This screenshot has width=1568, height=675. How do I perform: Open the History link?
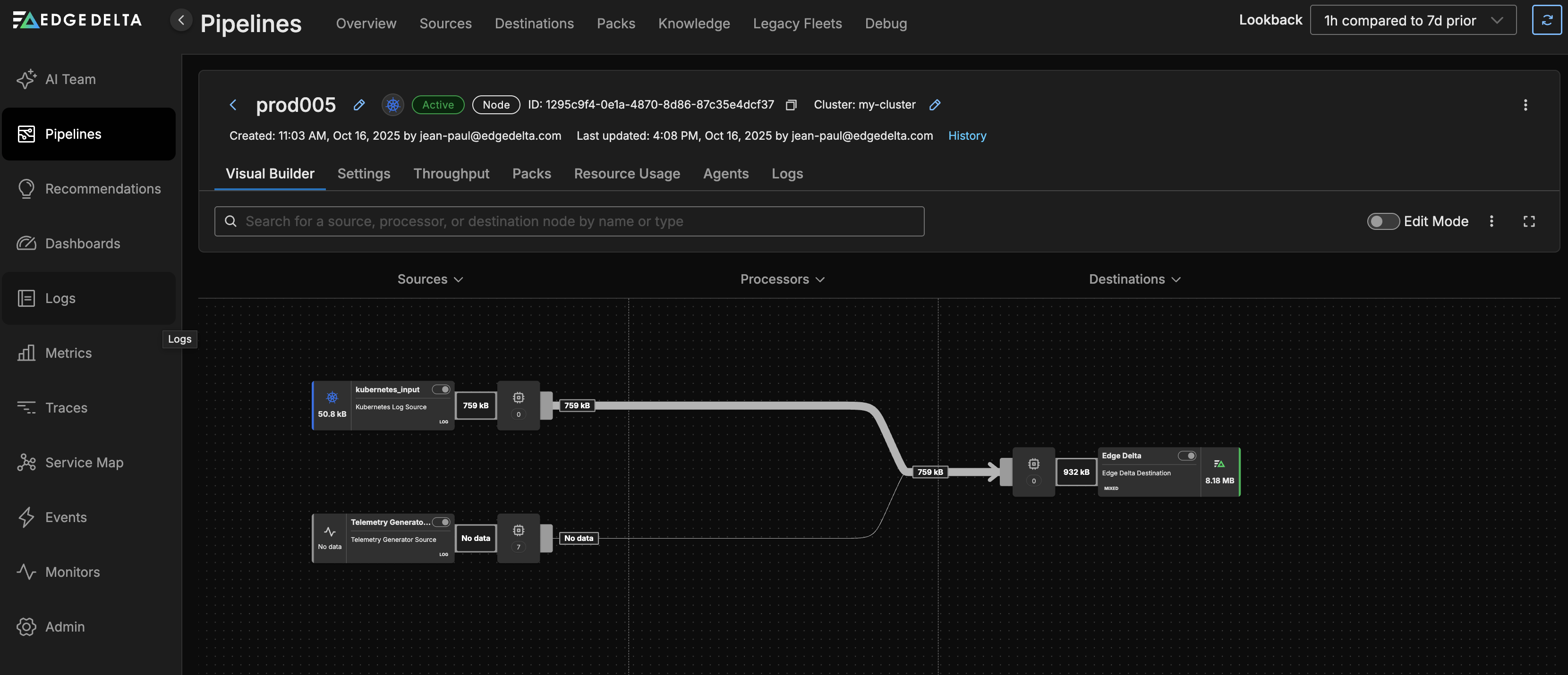pyautogui.click(x=967, y=135)
